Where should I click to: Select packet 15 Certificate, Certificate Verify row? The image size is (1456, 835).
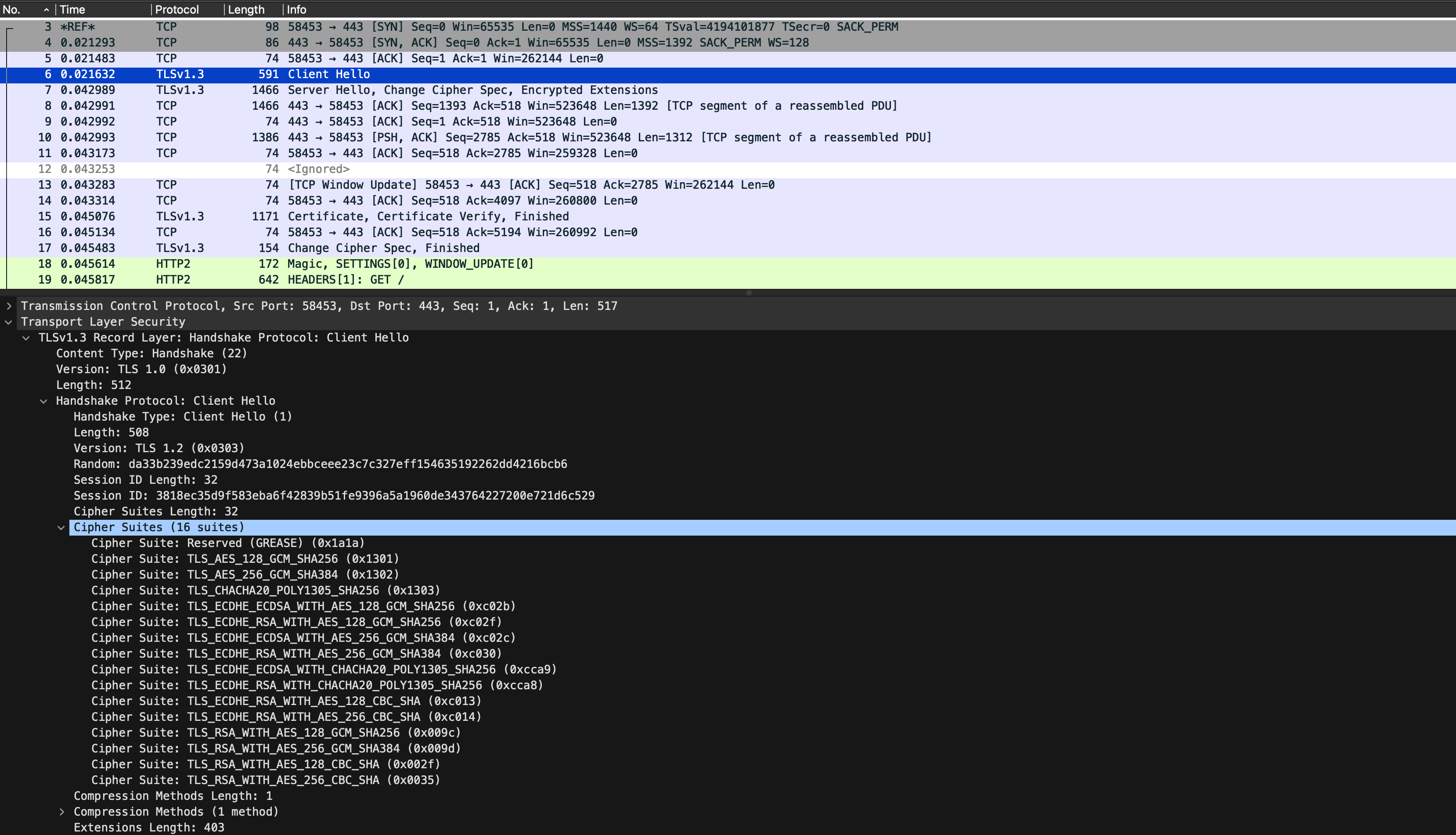pyautogui.click(x=728, y=217)
